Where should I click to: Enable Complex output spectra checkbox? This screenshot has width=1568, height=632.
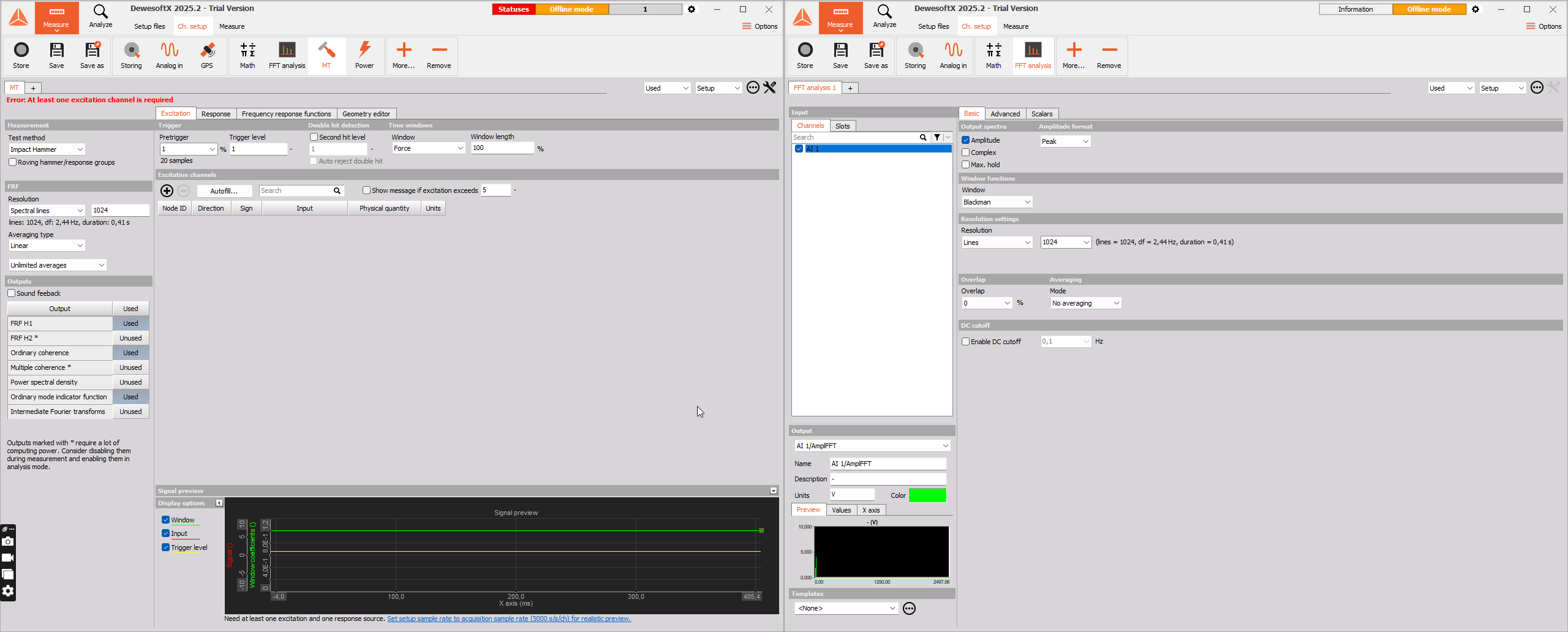click(x=965, y=152)
